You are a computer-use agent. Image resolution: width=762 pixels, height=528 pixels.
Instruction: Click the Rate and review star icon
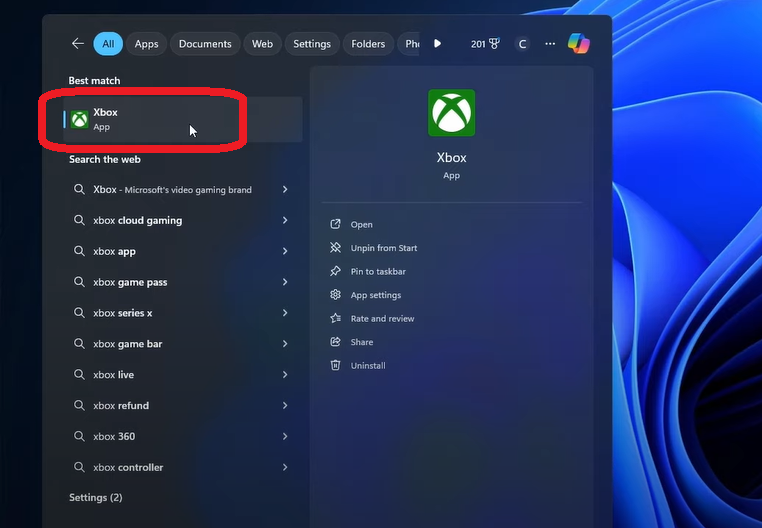pyautogui.click(x=335, y=318)
